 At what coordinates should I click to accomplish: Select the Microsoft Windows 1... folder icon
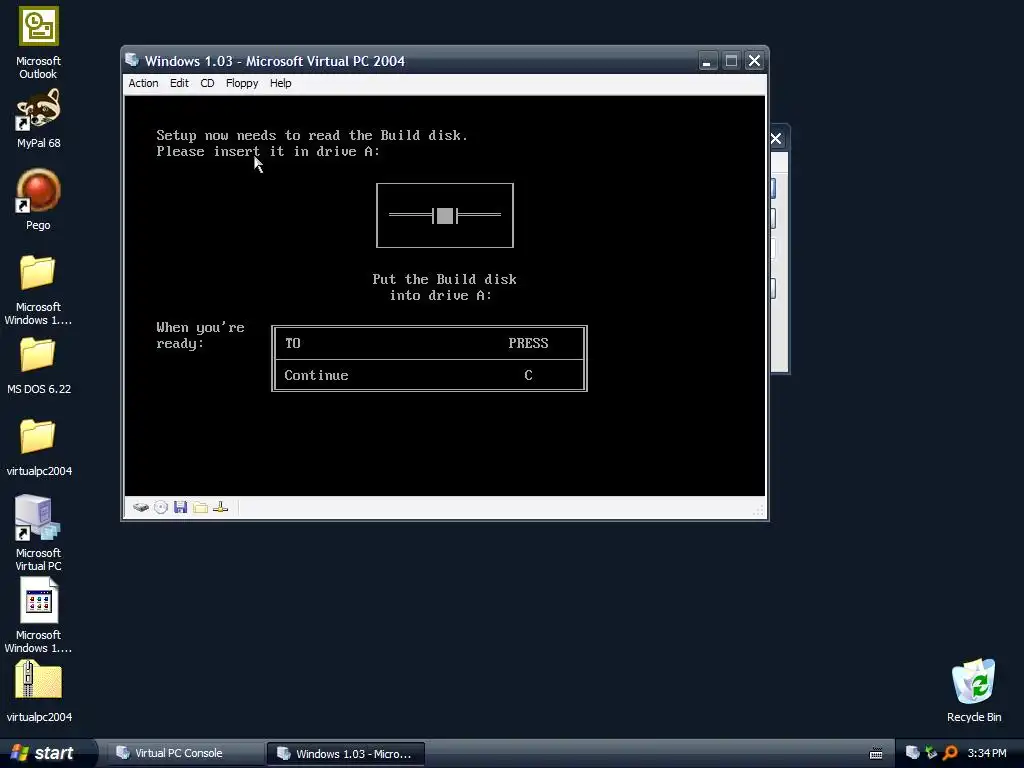click(38, 290)
